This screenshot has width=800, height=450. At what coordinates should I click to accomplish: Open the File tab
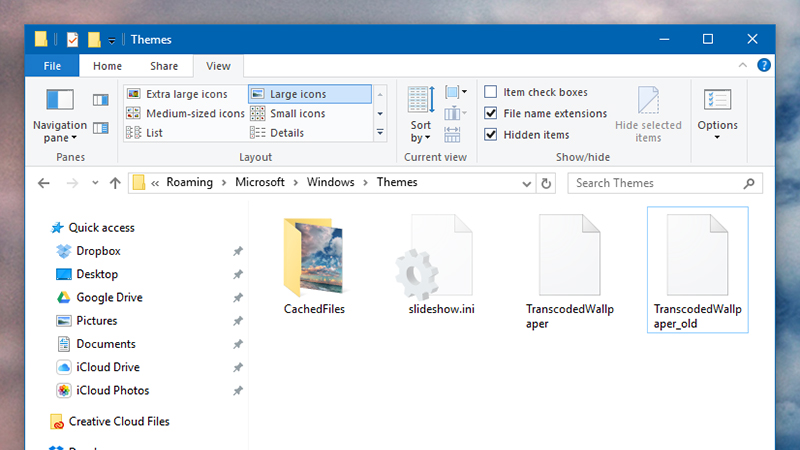[52, 66]
